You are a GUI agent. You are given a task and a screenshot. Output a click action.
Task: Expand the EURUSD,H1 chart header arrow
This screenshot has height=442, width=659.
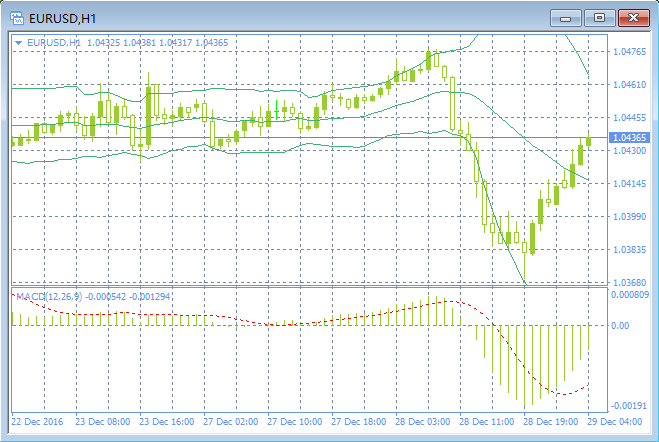pyautogui.click(x=18, y=43)
